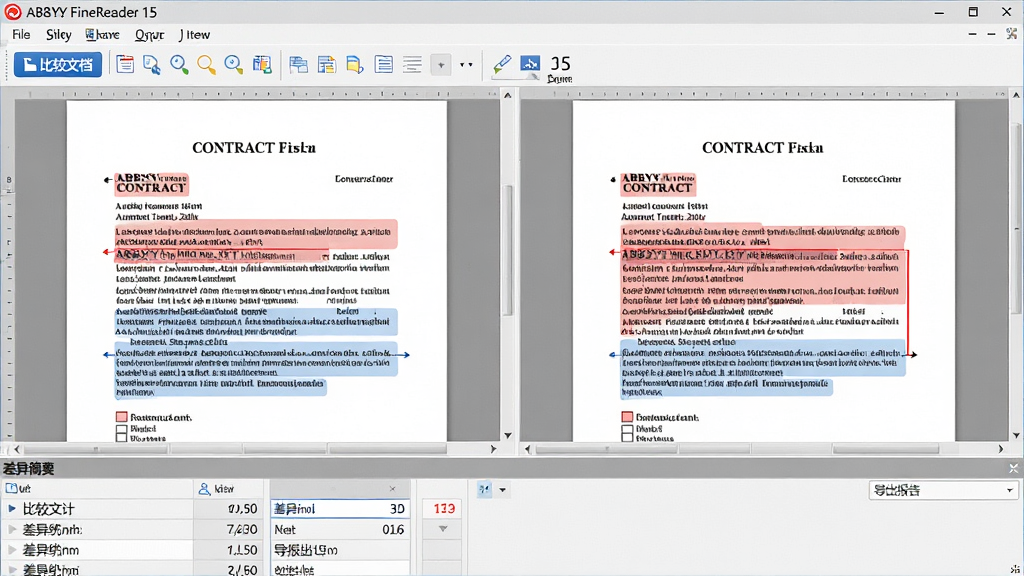Open the Siley menu
Viewport: 1024px width, 576px height.
(x=58, y=35)
